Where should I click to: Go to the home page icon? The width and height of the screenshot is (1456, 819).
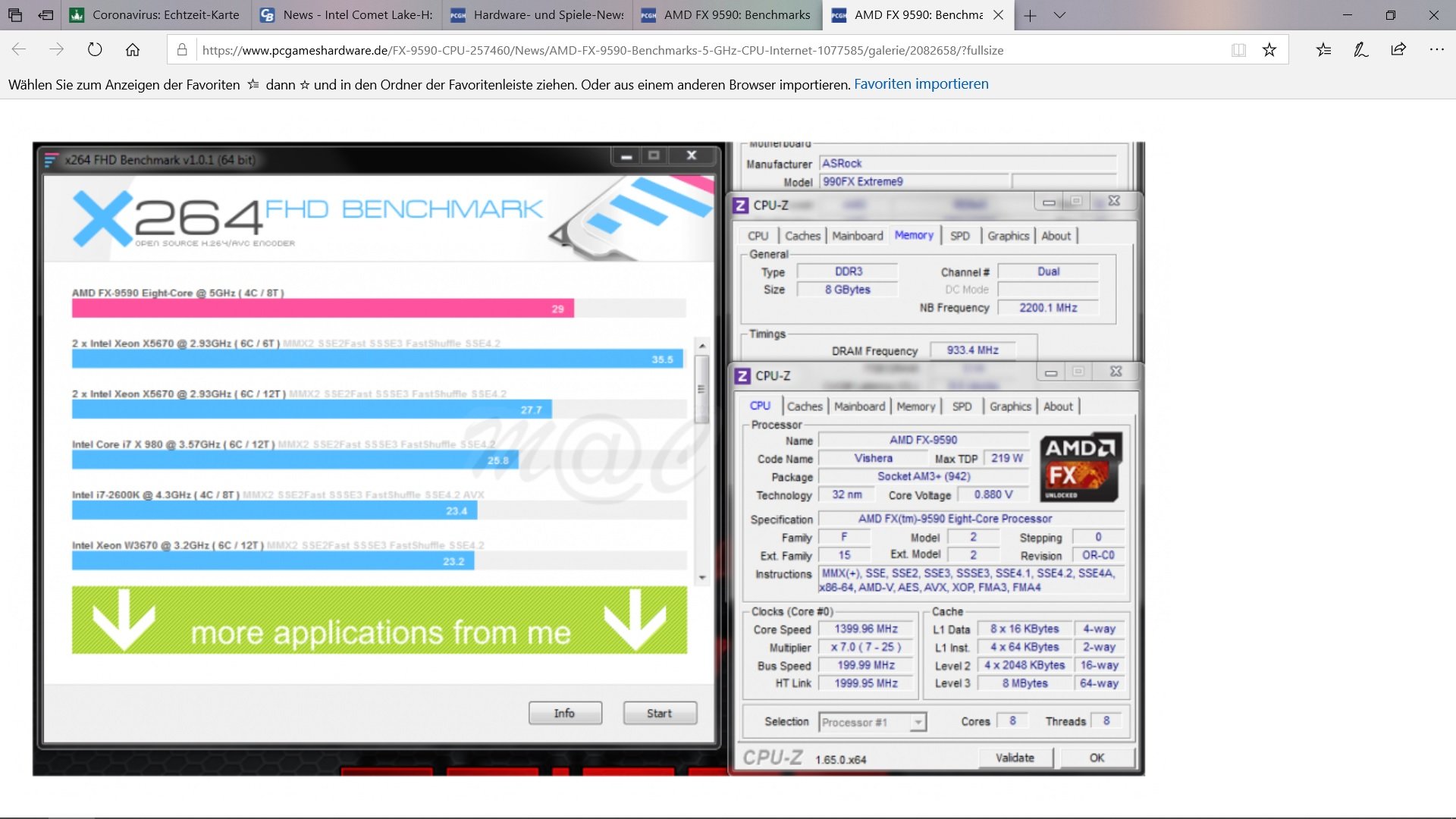tap(133, 50)
